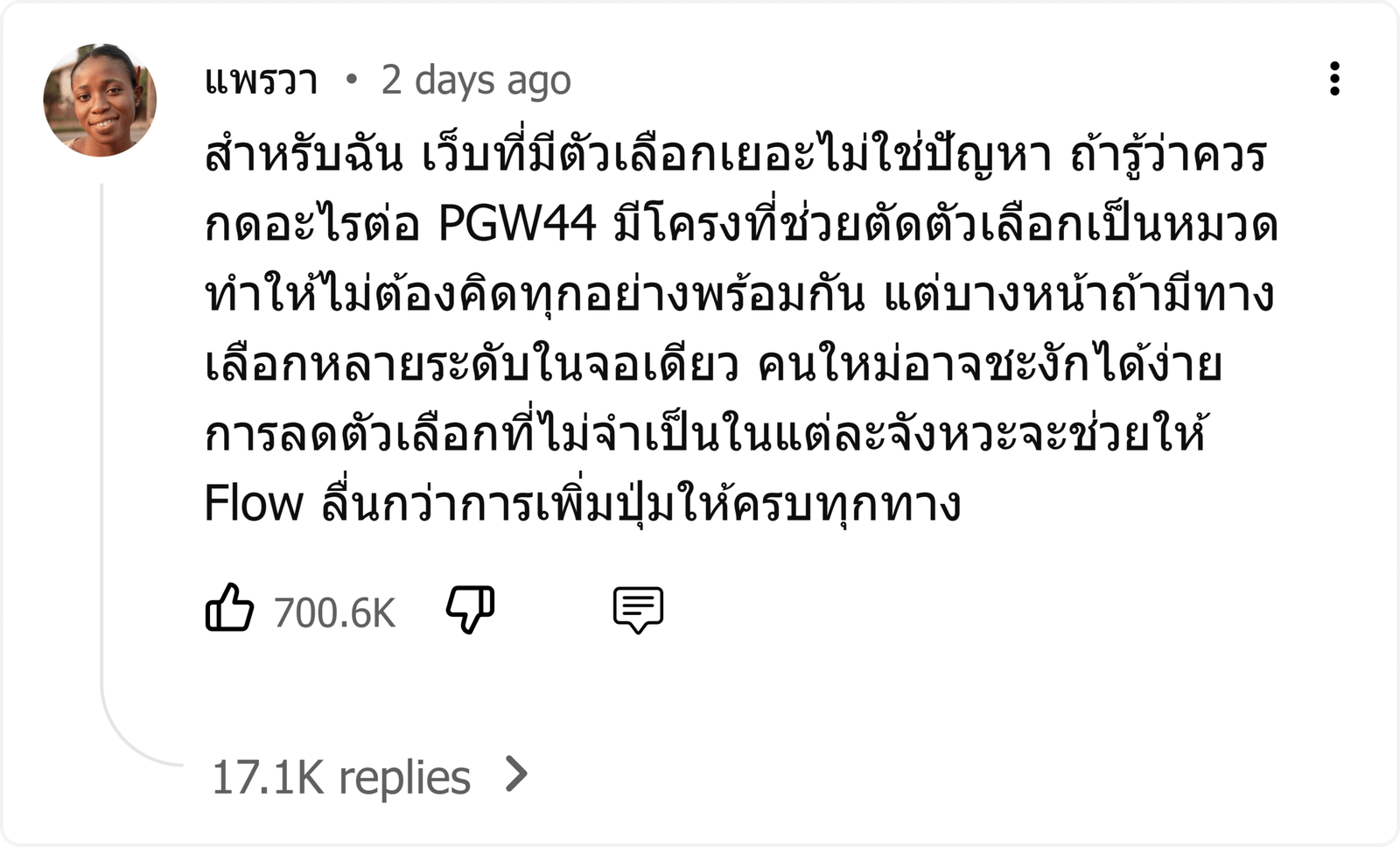Expand replies using the chevron arrow

[518, 774]
